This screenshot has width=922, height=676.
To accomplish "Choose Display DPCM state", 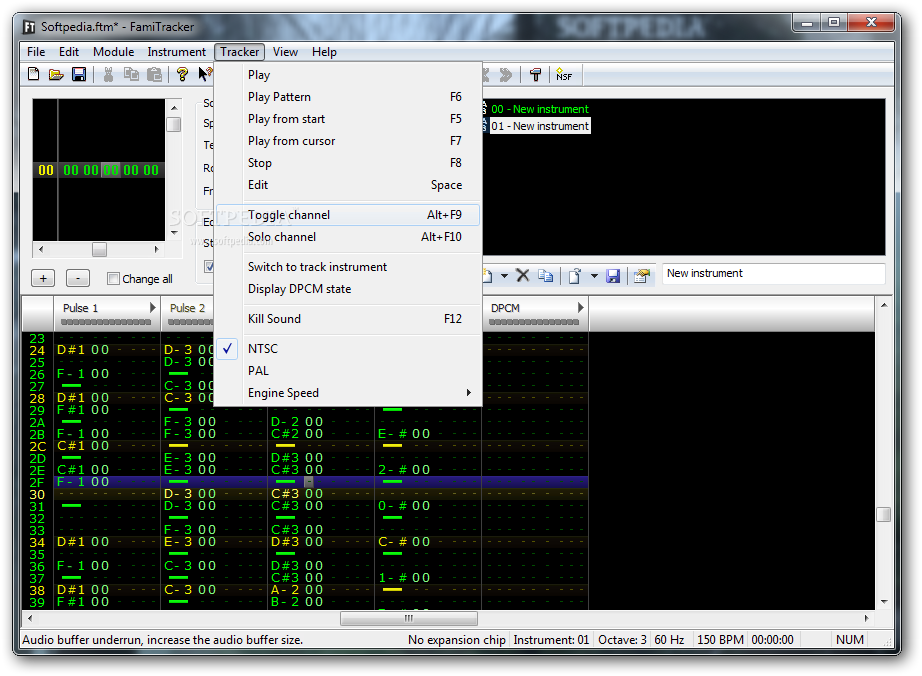I will click(348, 289).
